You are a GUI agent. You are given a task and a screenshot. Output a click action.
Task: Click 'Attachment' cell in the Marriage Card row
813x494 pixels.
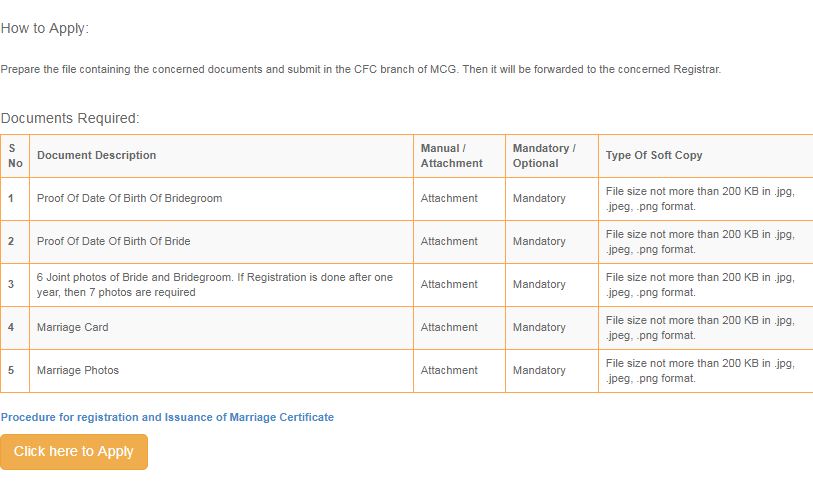449,327
